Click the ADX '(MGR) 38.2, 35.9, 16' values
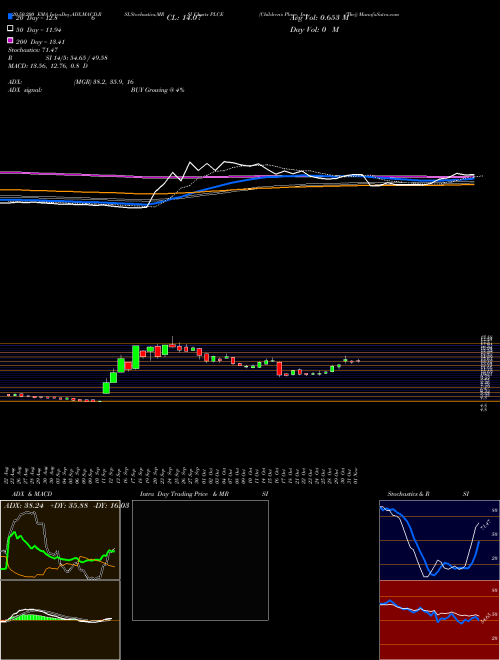 click(x=104, y=82)
